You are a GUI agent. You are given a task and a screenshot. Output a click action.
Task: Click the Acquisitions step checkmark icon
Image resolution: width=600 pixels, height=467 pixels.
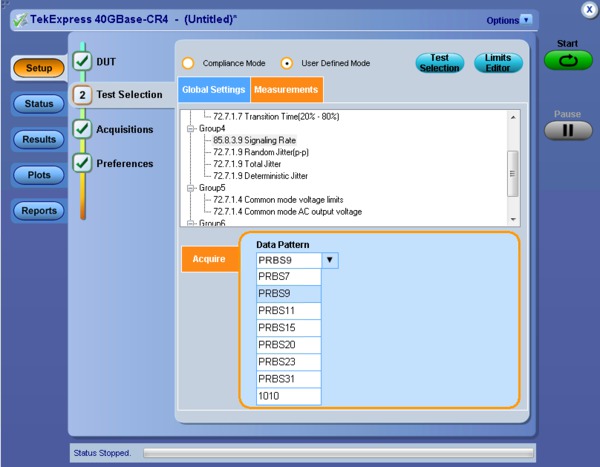click(83, 129)
